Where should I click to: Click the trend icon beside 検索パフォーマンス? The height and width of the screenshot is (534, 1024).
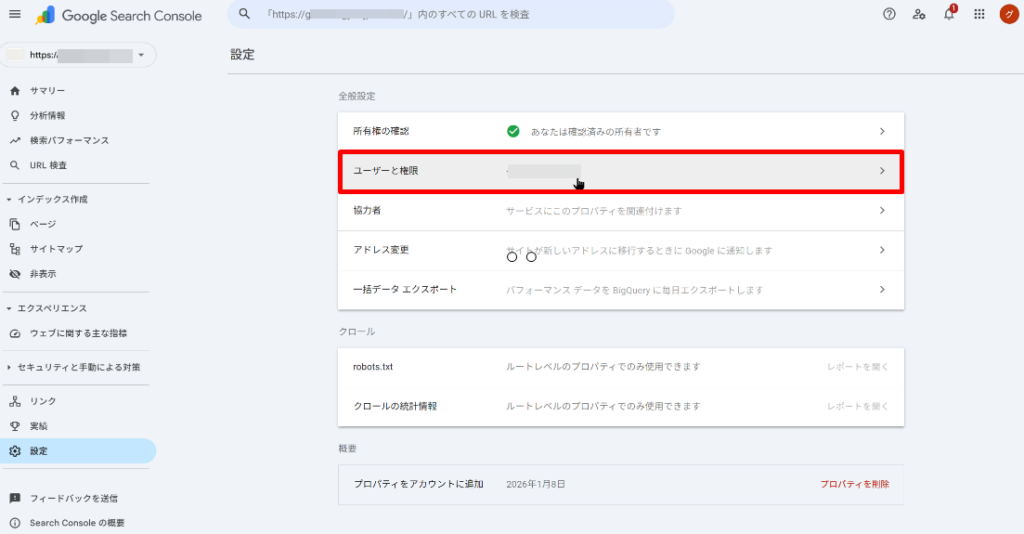click(x=15, y=140)
